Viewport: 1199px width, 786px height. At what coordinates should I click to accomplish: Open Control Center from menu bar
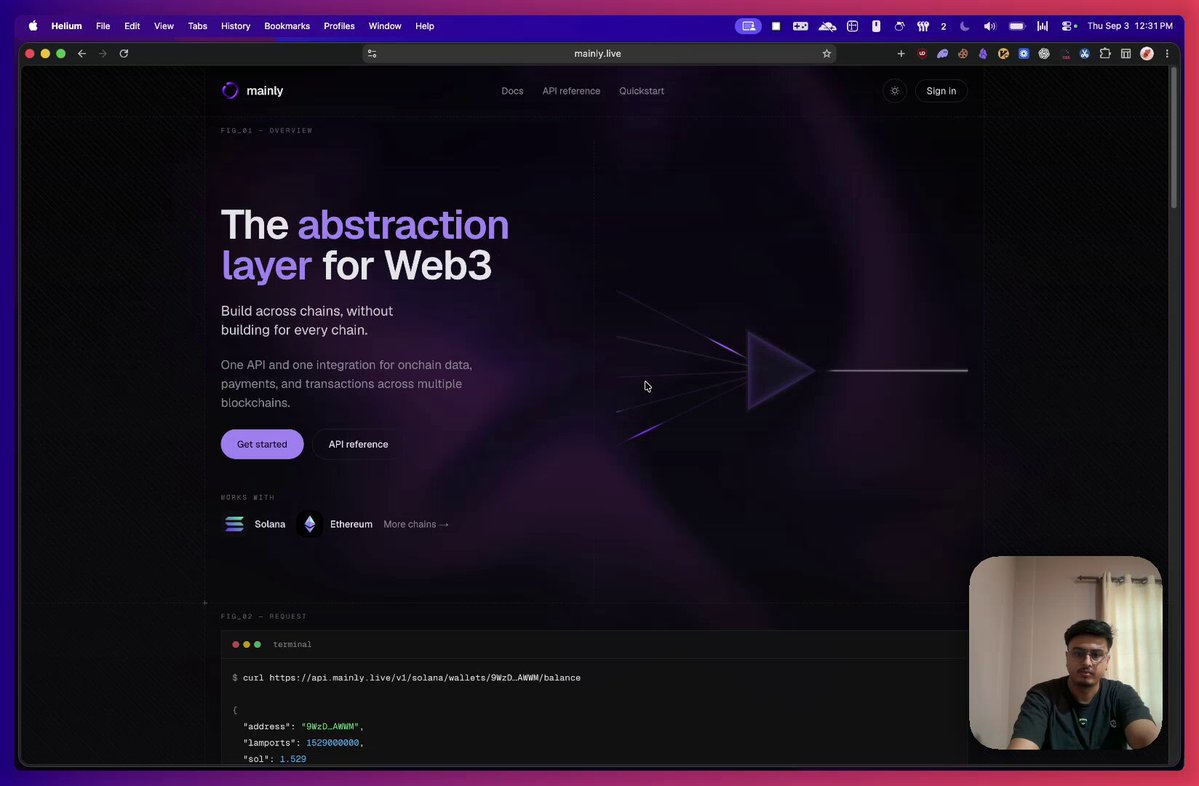pos(1068,26)
